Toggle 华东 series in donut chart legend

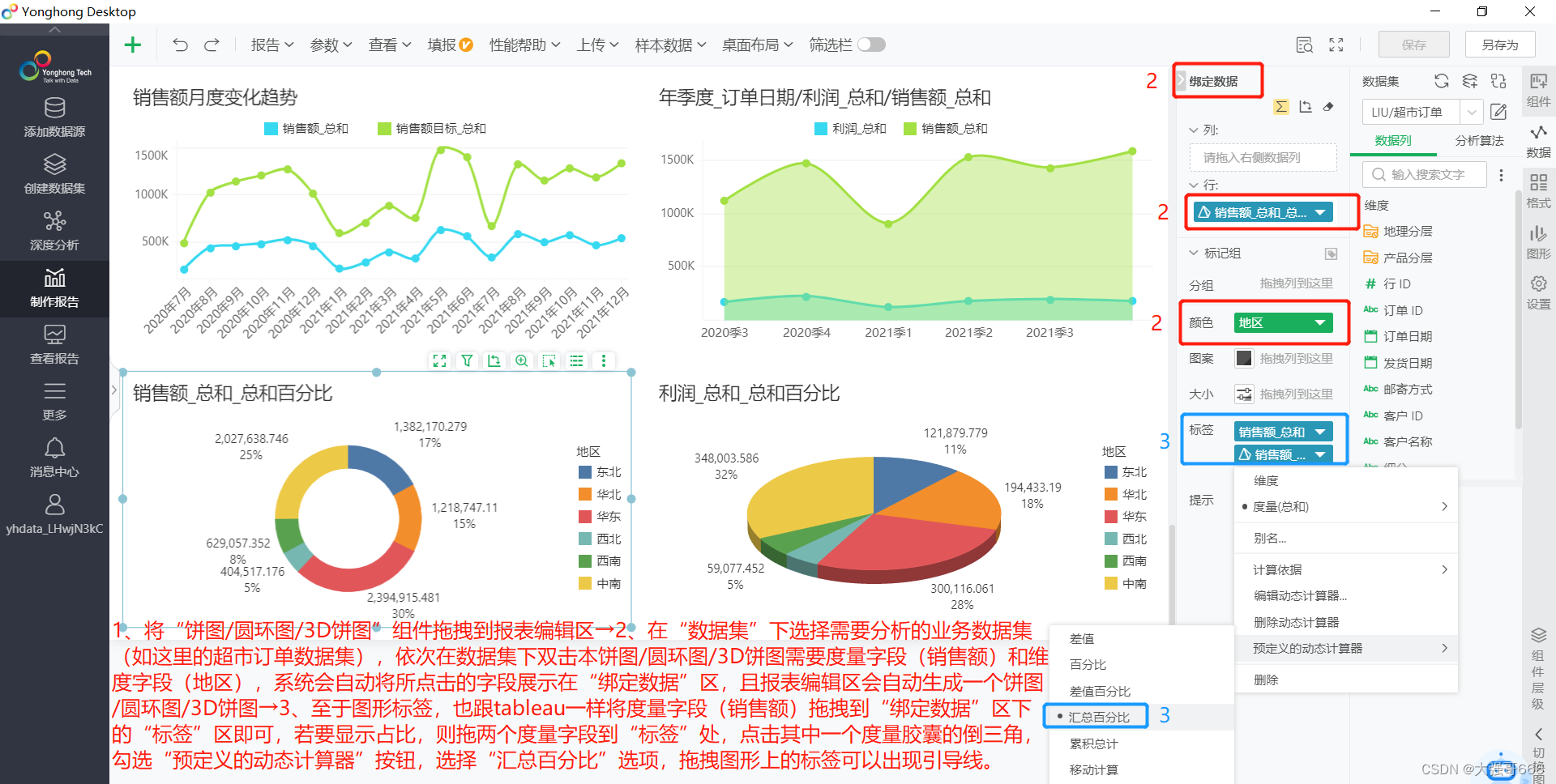click(600, 516)
